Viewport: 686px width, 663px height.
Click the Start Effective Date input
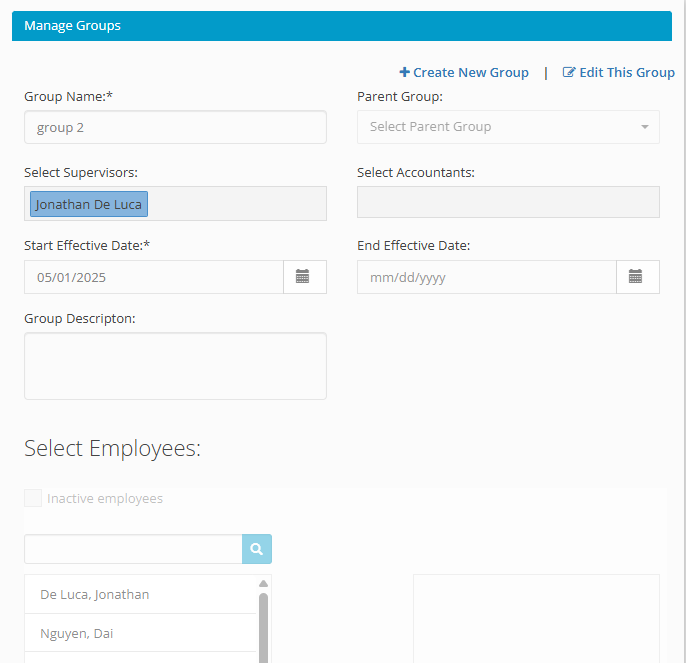(x=154, y=277)
